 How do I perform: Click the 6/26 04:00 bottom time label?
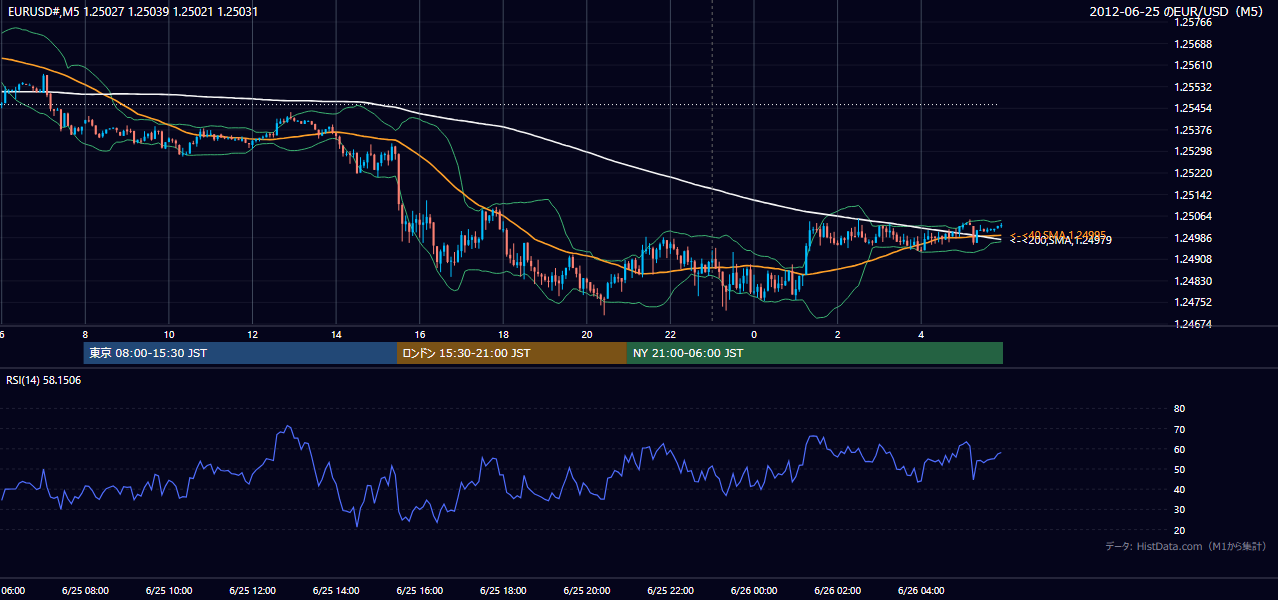[921, 591]
